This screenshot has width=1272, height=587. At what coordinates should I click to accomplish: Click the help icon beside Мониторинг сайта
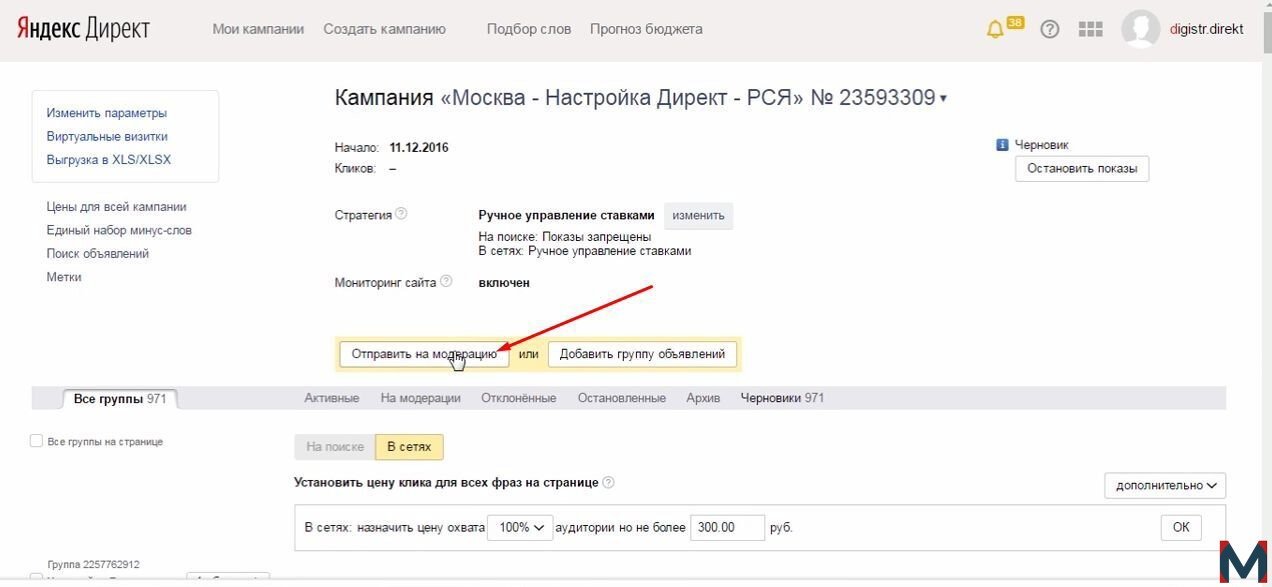point(446,282)
